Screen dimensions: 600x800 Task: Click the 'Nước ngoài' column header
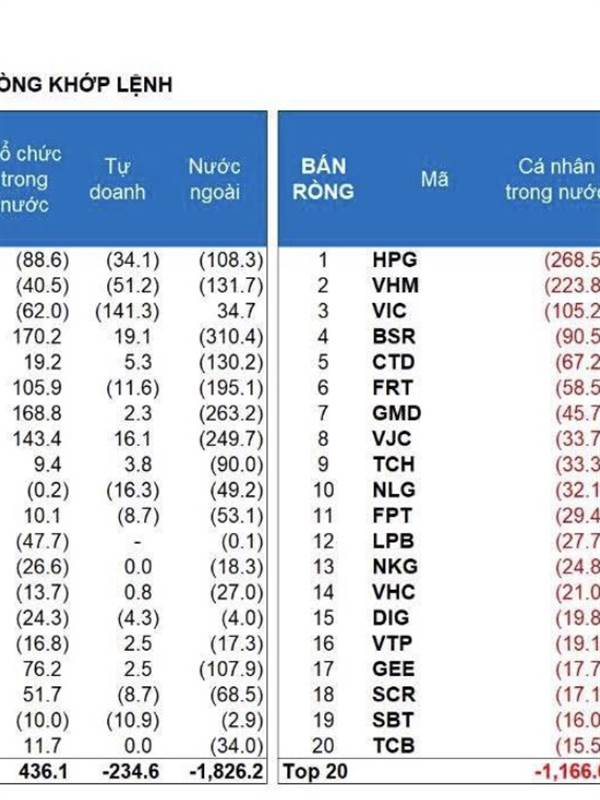pos(214,180)
